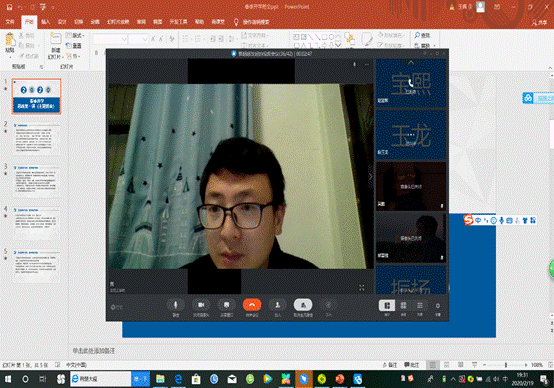Expand the shapes gallery with its More arrow

pos(338,45)
